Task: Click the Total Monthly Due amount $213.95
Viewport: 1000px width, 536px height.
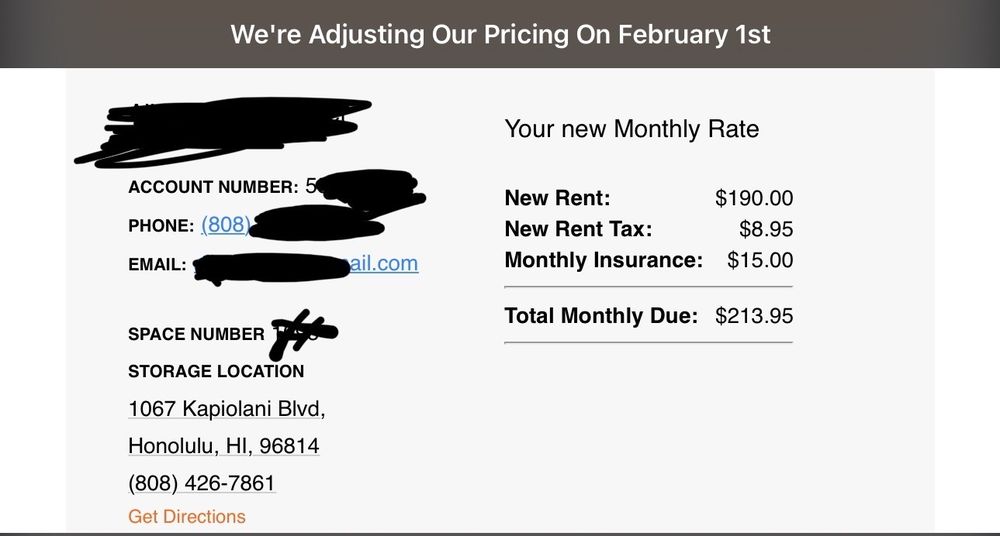Action: 754,316
